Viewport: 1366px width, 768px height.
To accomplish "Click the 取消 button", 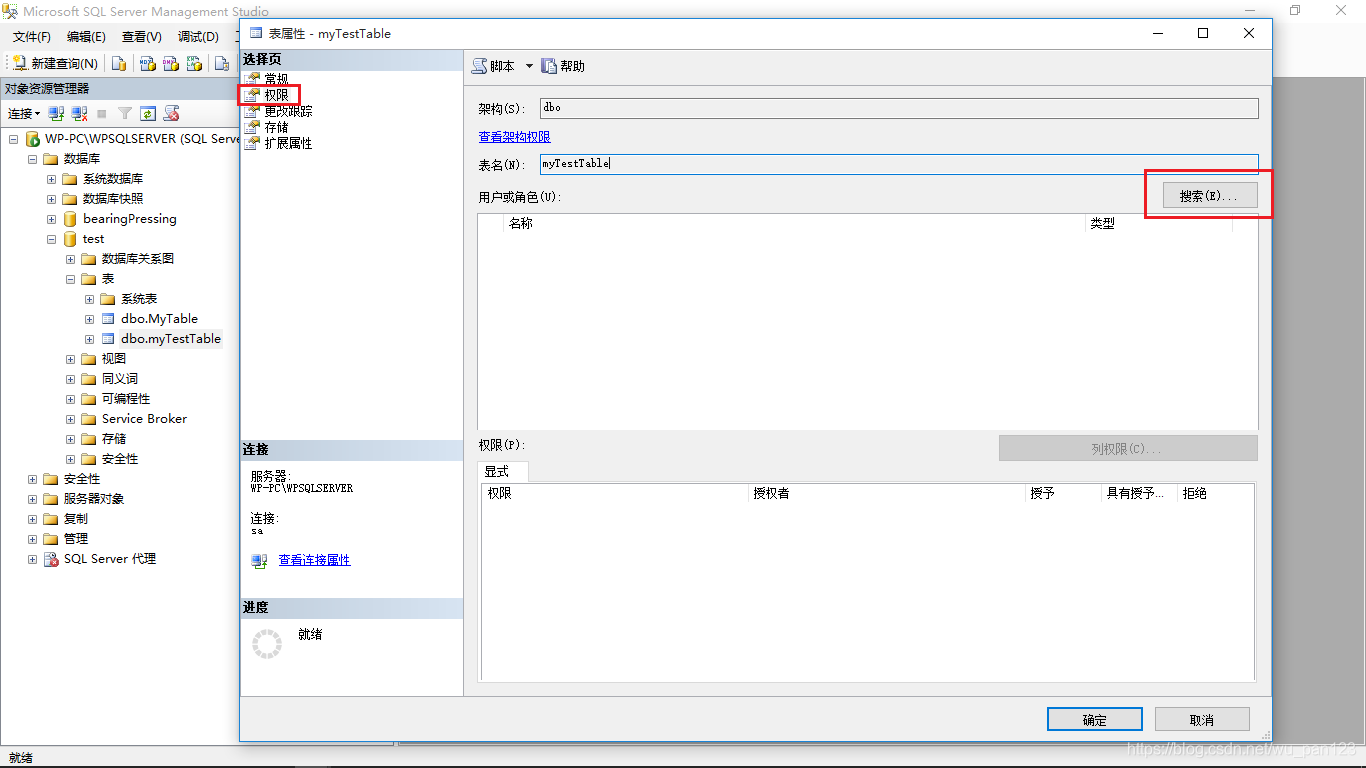I will tap(1202, 720).
